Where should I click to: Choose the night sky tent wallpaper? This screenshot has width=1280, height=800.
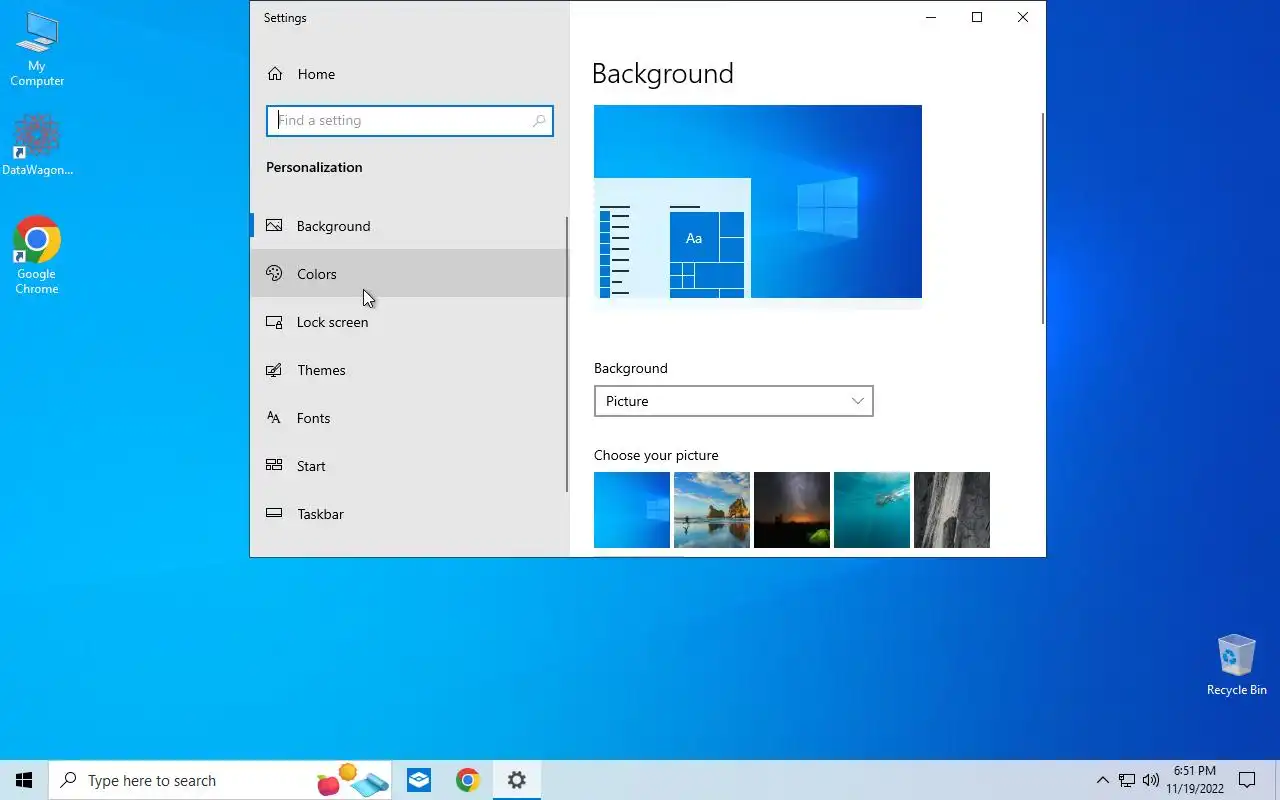792,510
